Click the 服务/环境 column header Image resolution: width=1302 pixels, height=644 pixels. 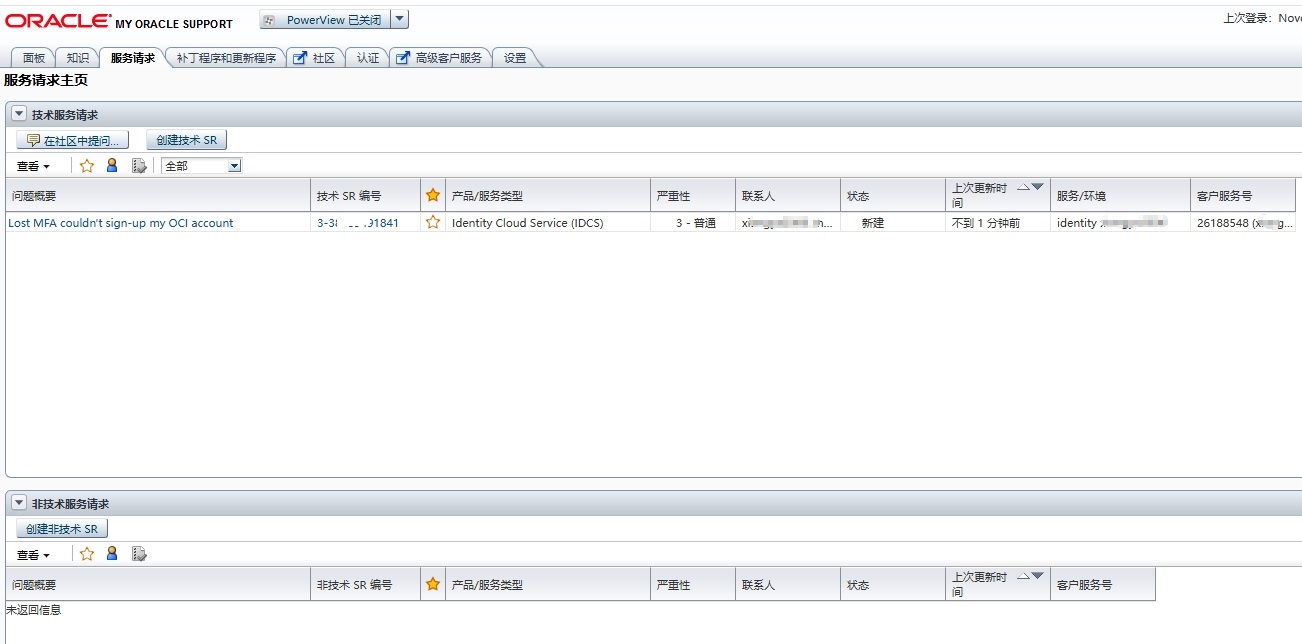point(1120,195)
